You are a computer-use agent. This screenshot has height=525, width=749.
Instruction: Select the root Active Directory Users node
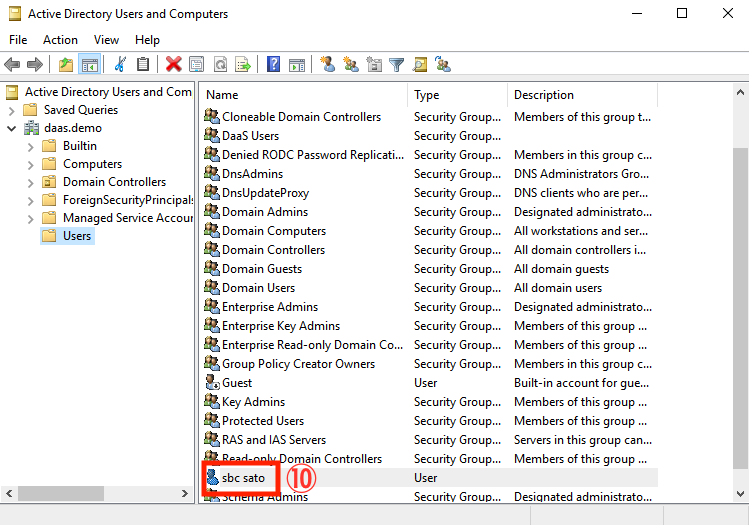pos(108,92)
